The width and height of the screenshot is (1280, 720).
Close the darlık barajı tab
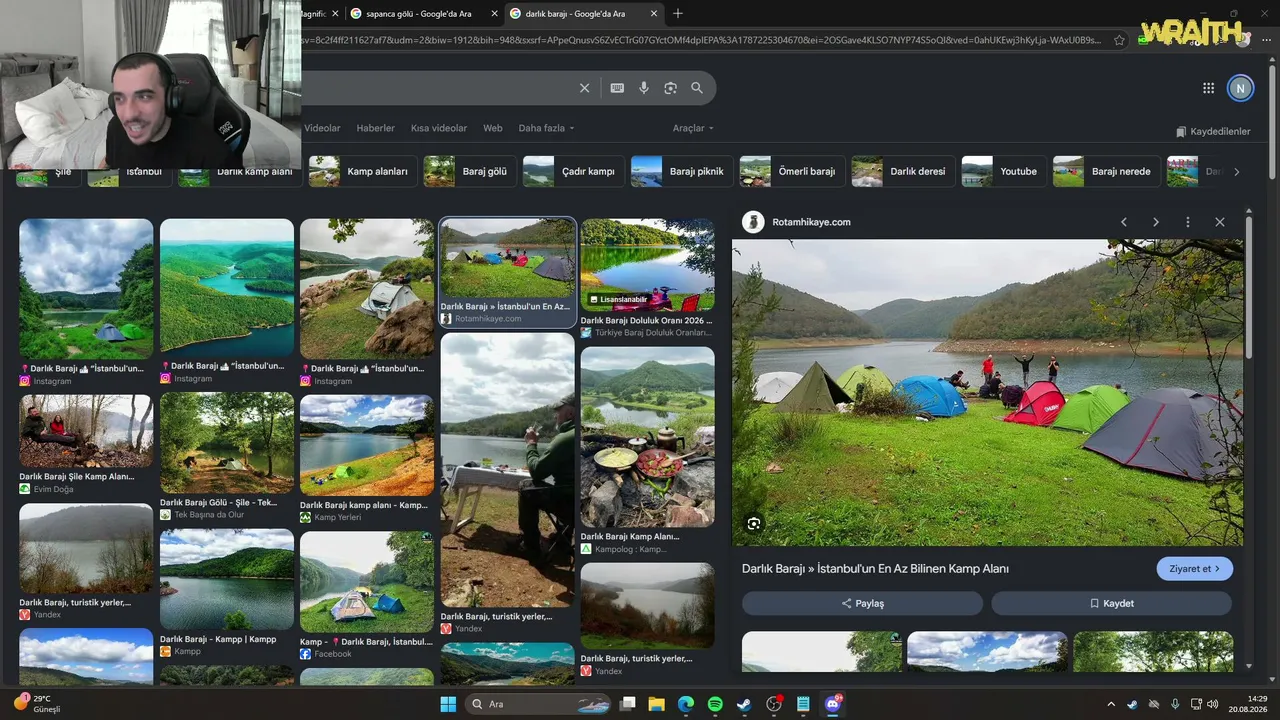tap(654, 14)
